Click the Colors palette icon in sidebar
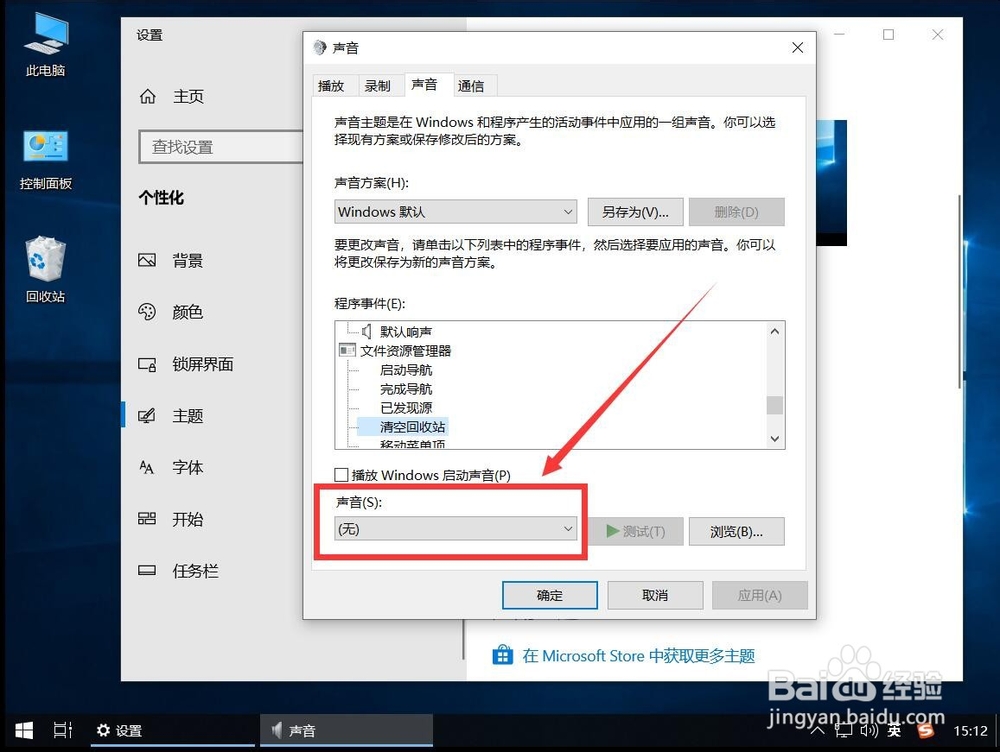The height and width of the screenshot is (752, 1000). (147, 312)
